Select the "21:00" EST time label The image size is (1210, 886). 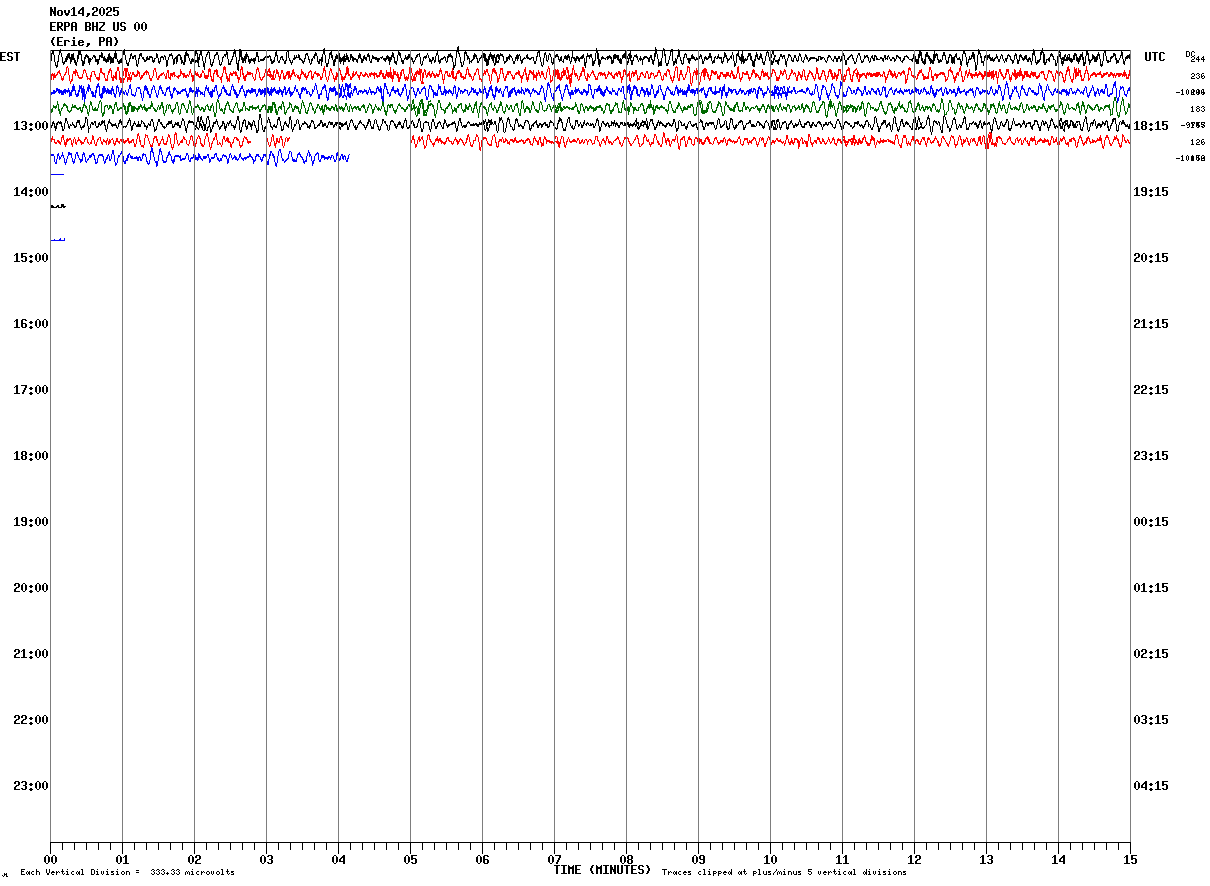[30, 654]
